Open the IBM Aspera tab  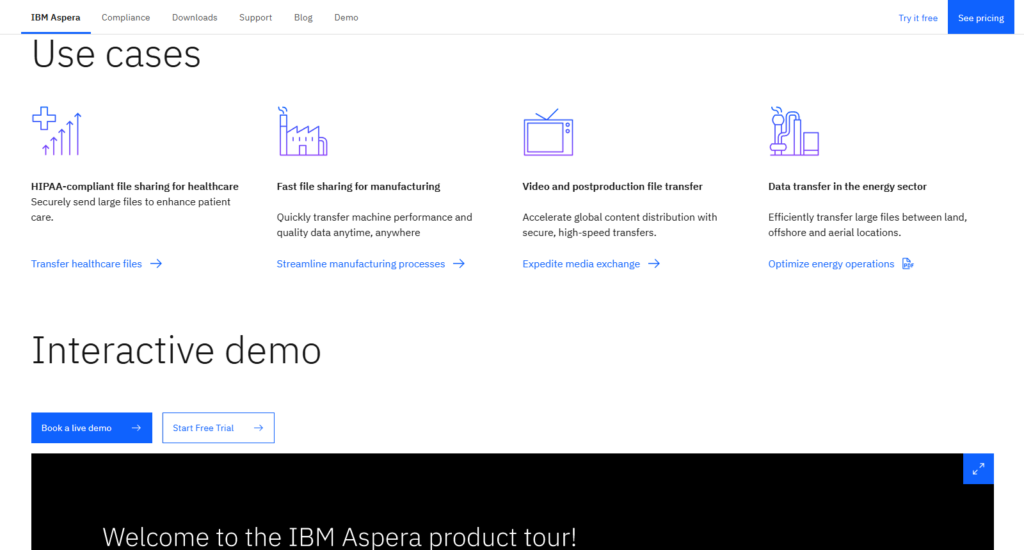pyautogui.click(x=56, y=18)
